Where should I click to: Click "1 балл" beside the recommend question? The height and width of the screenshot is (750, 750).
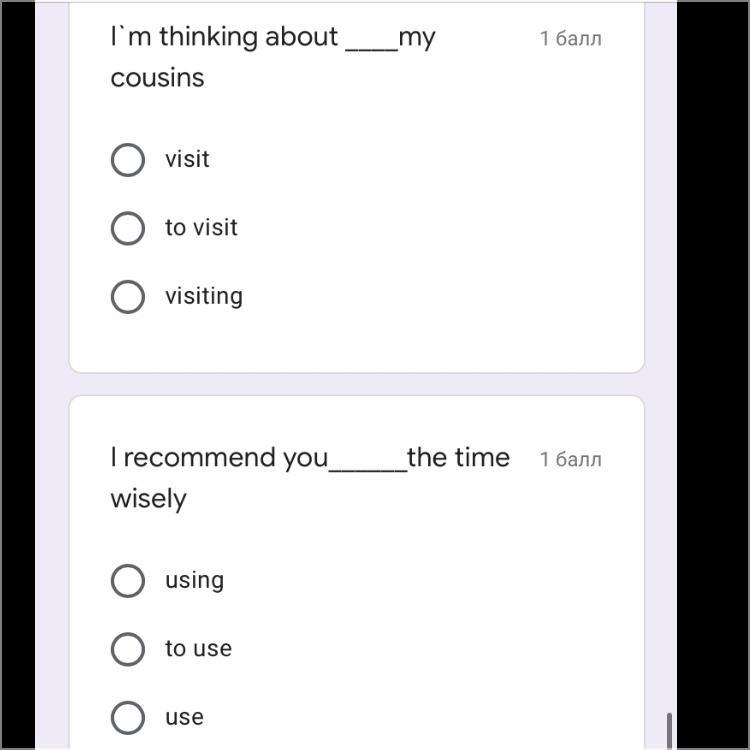(571, 460)
